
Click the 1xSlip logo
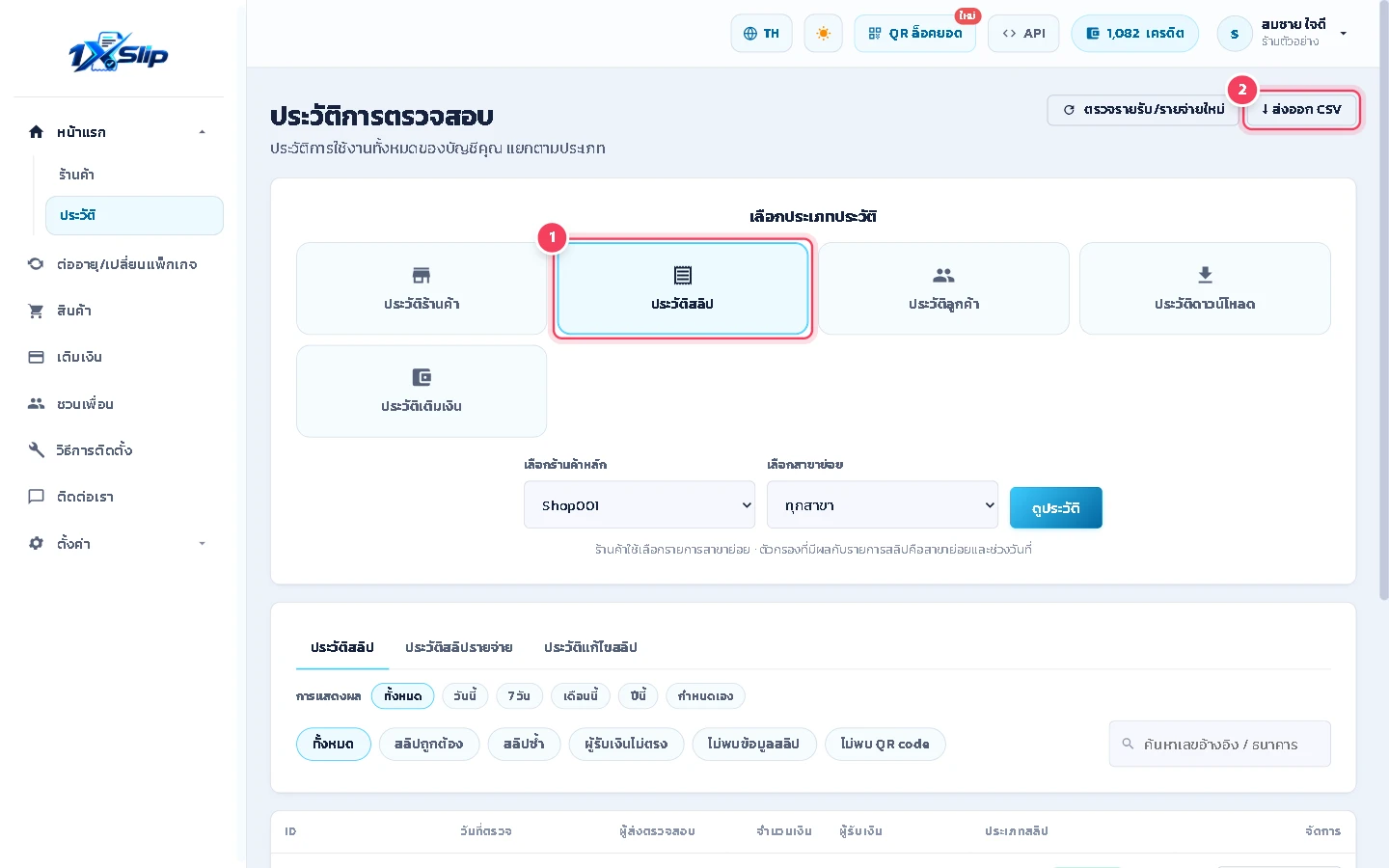click(118, 52)
